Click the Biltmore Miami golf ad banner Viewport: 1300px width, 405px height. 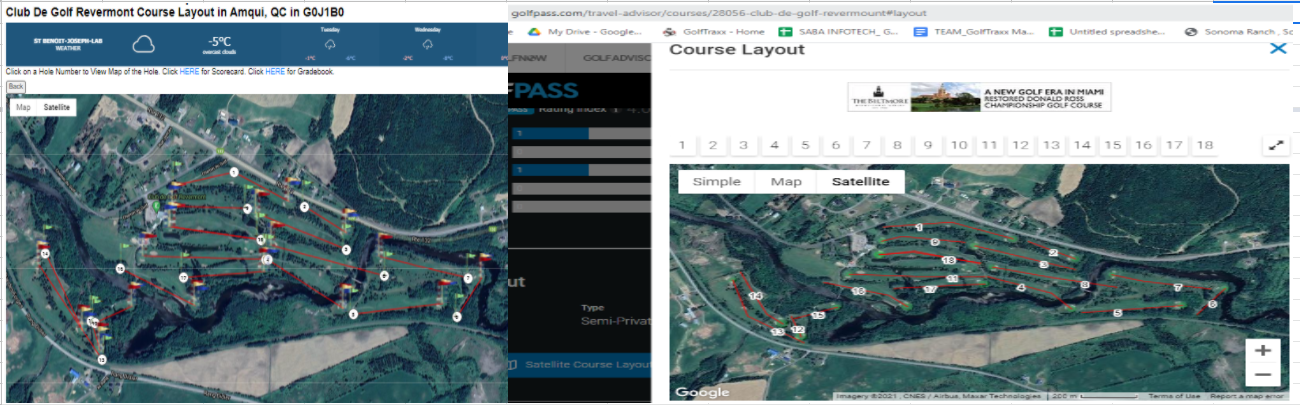point(979,97)
